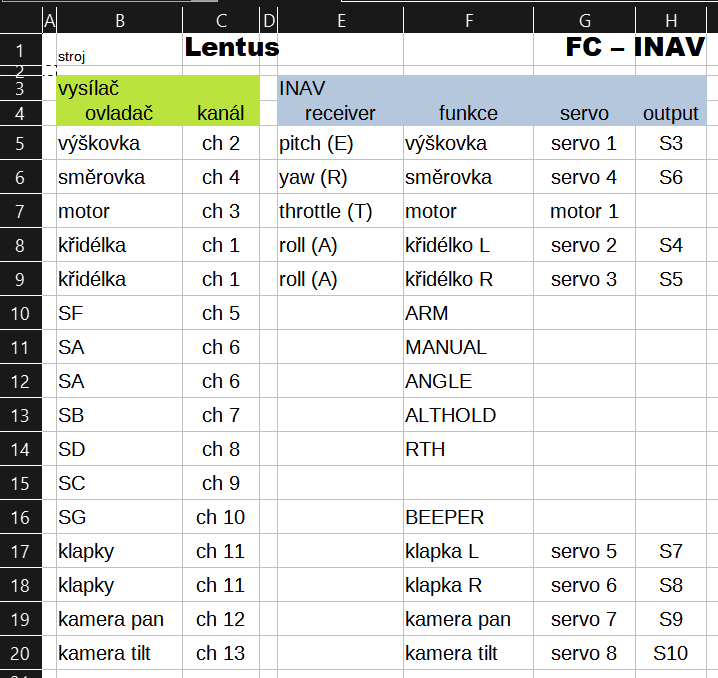
Task: Click the "pitch (E)" cell
Action: point(316,144)
